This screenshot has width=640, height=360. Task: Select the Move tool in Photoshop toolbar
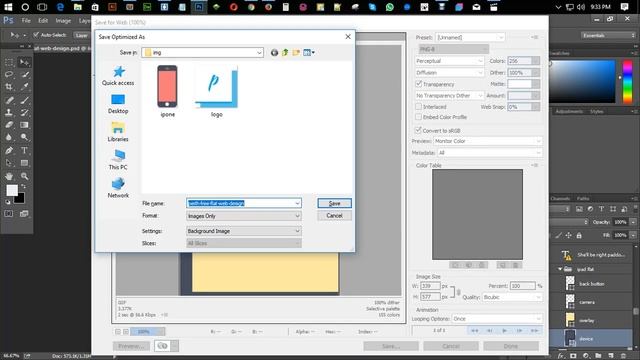[24, 62]
